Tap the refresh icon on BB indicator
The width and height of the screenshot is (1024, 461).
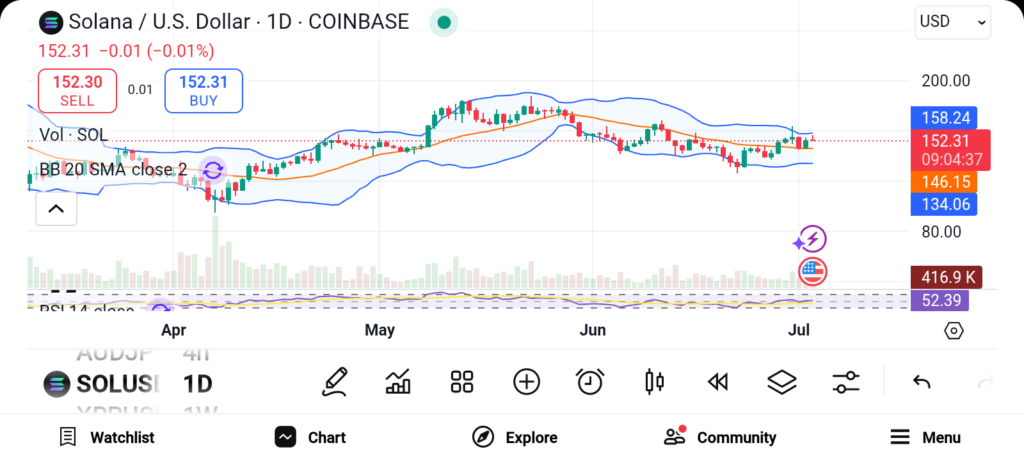[213, 170]
